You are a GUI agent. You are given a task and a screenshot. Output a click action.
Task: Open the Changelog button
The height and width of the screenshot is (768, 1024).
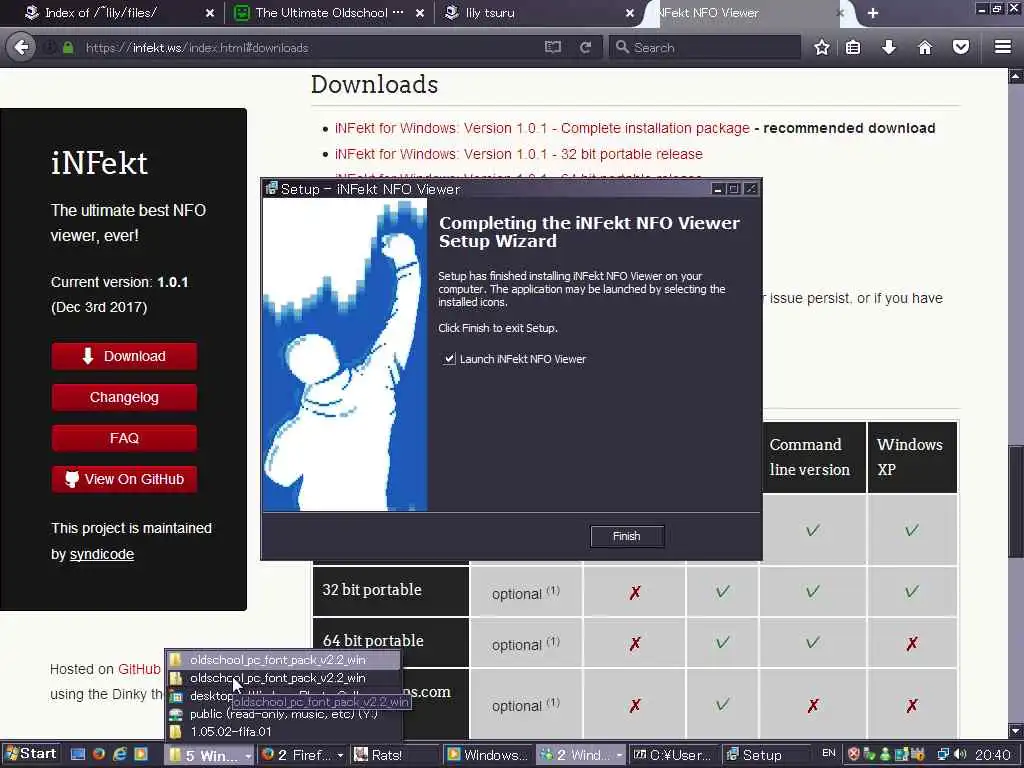pyautogui.click(x=124, y=397)
